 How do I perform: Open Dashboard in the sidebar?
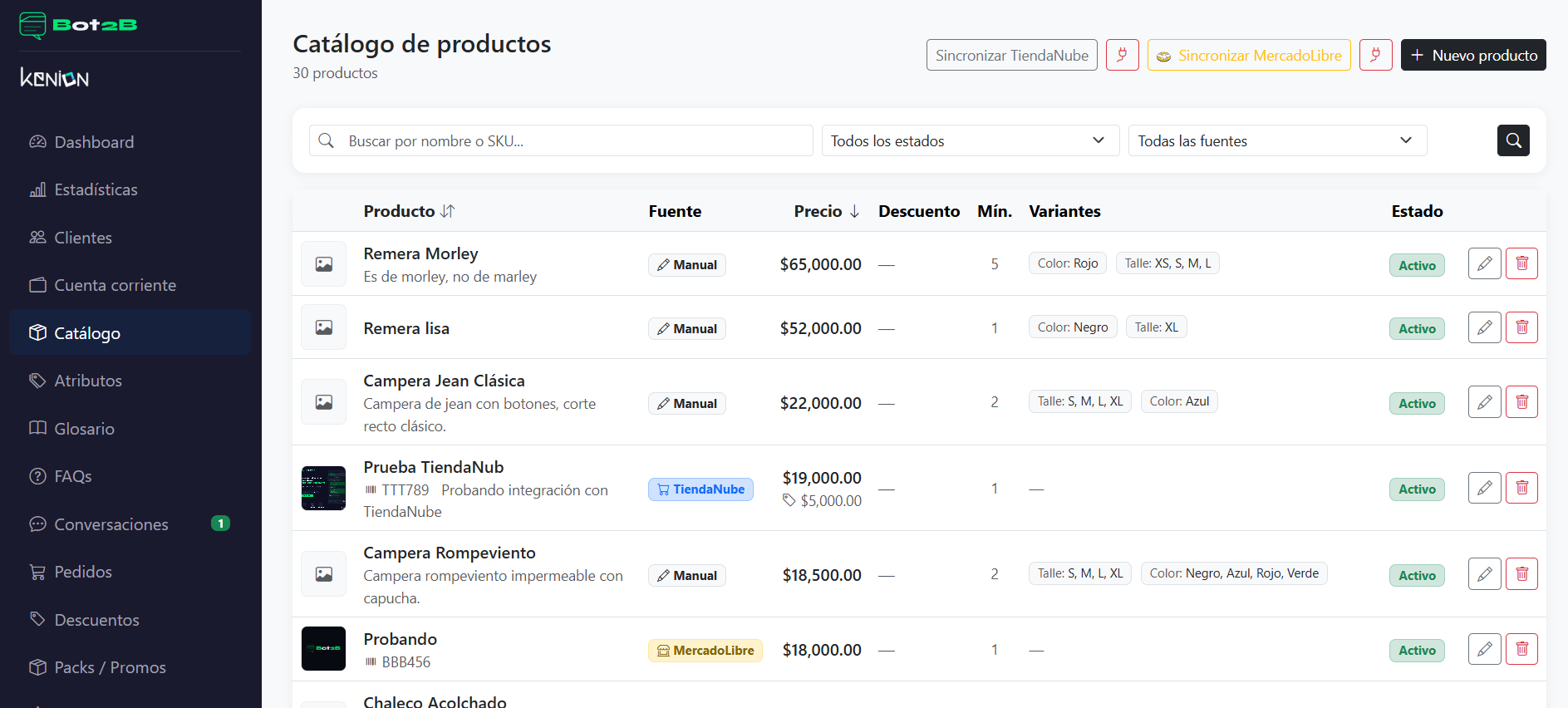[x=130, y=142]
